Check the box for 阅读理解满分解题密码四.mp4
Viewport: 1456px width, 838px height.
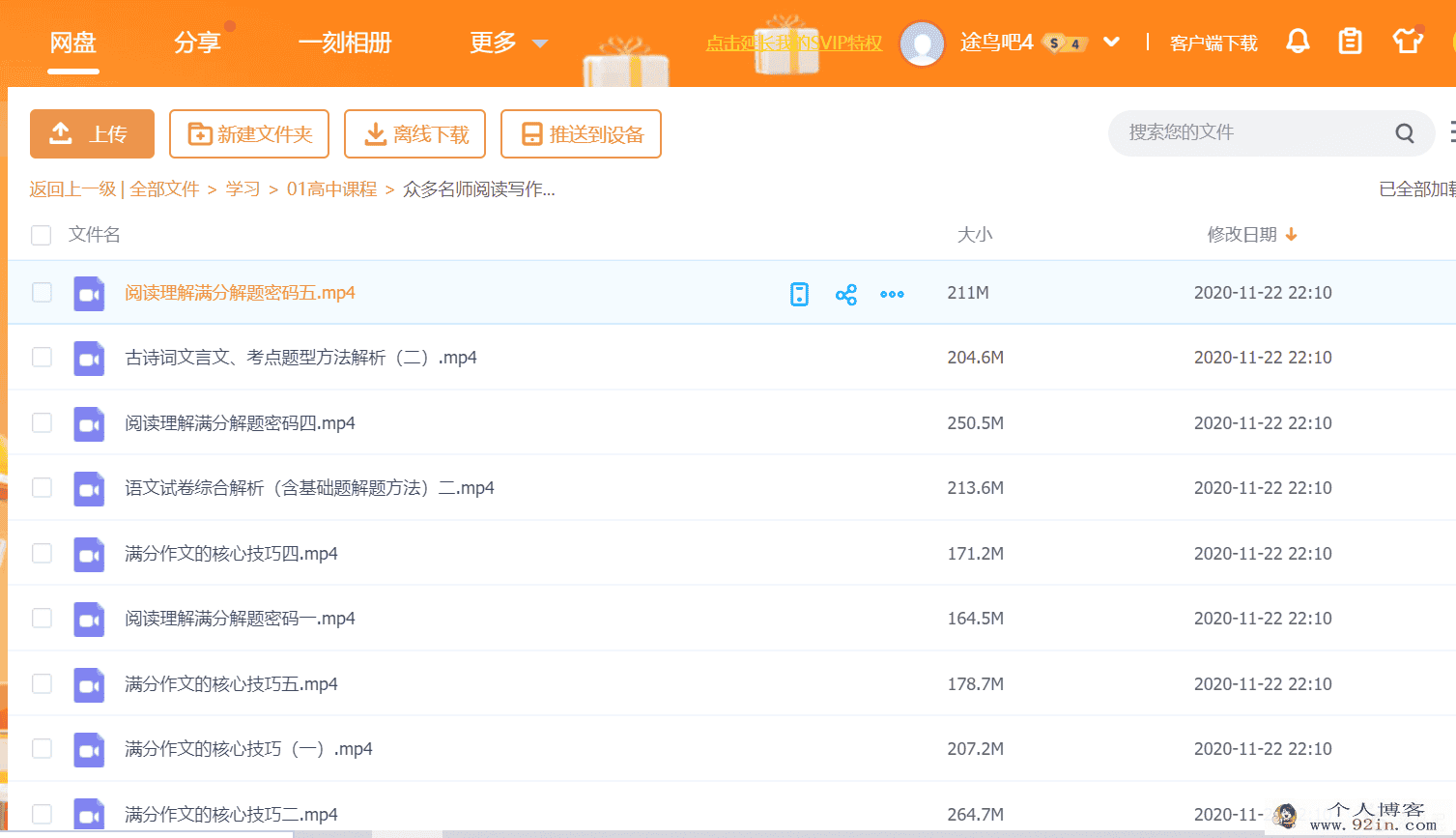(x=42, y=422)
